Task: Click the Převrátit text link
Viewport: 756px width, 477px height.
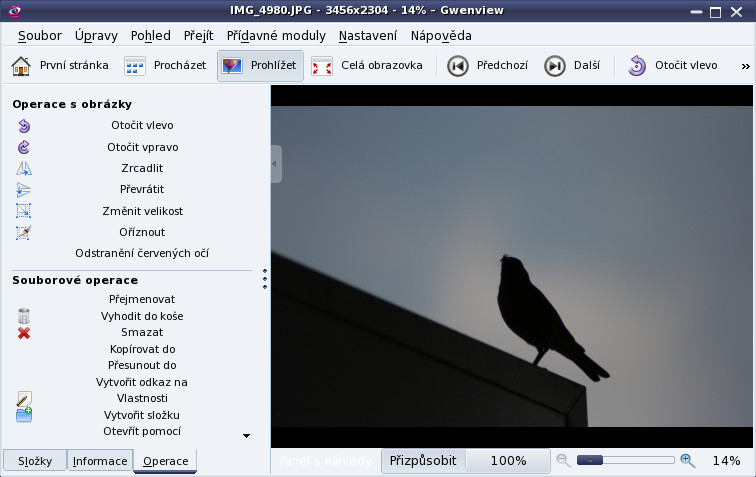Action: click(x=142, y=190)
